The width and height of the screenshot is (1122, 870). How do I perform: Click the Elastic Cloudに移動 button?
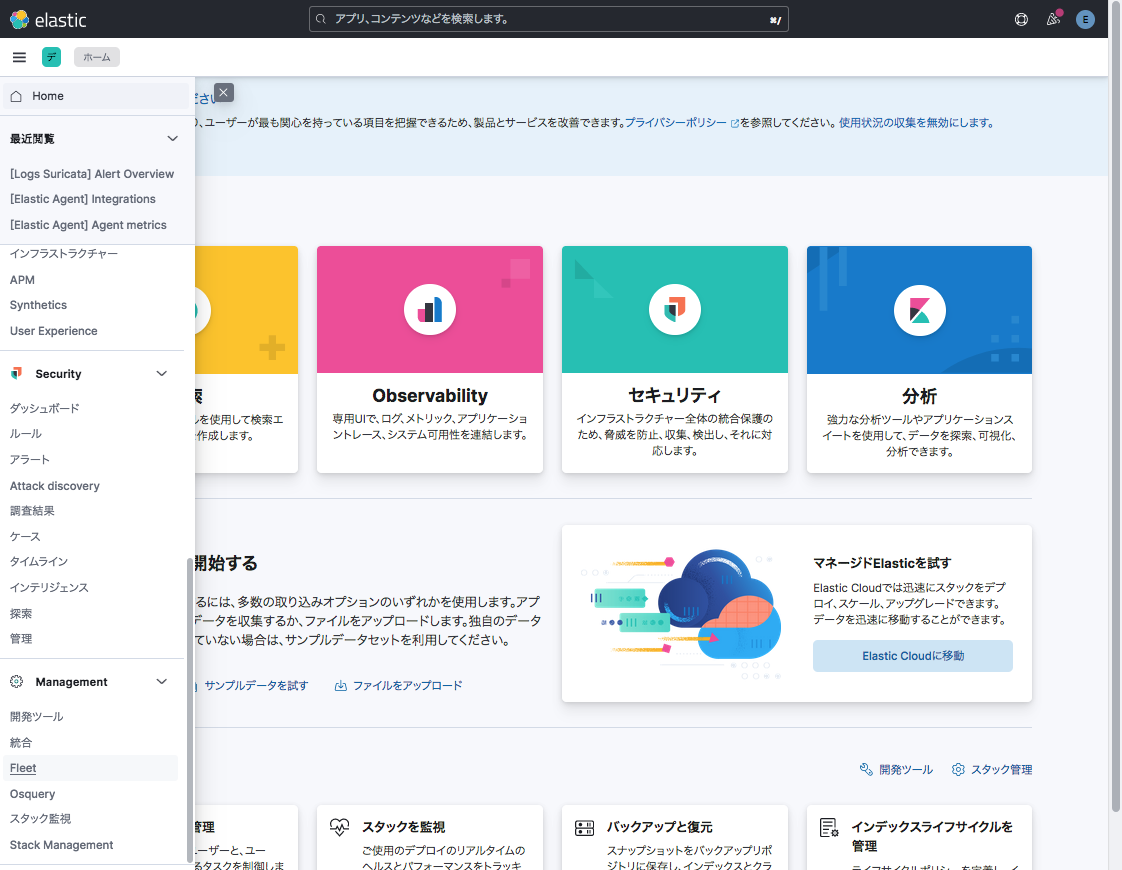pos(912,656)
